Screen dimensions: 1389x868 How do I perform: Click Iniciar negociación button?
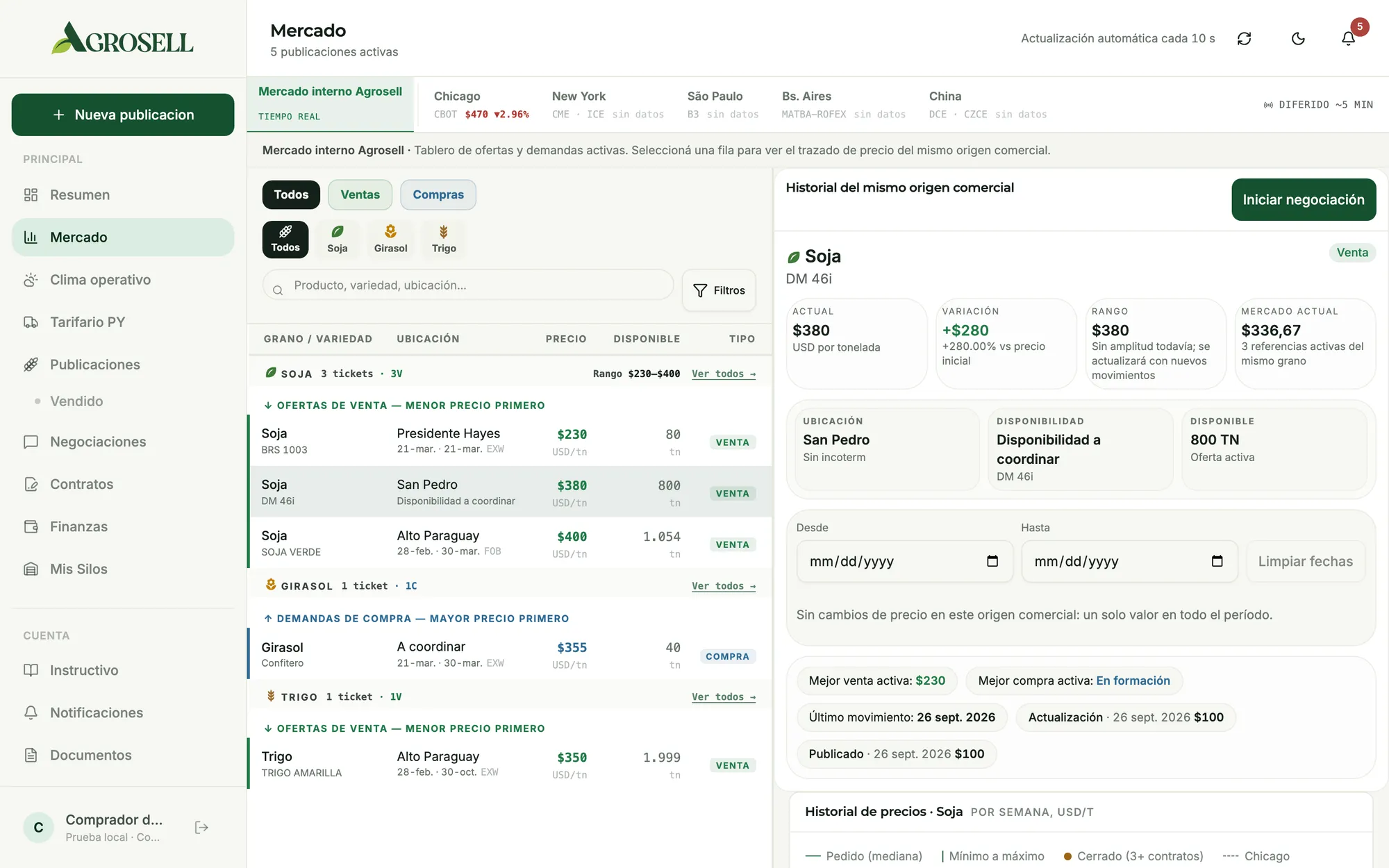(1304, 200)
